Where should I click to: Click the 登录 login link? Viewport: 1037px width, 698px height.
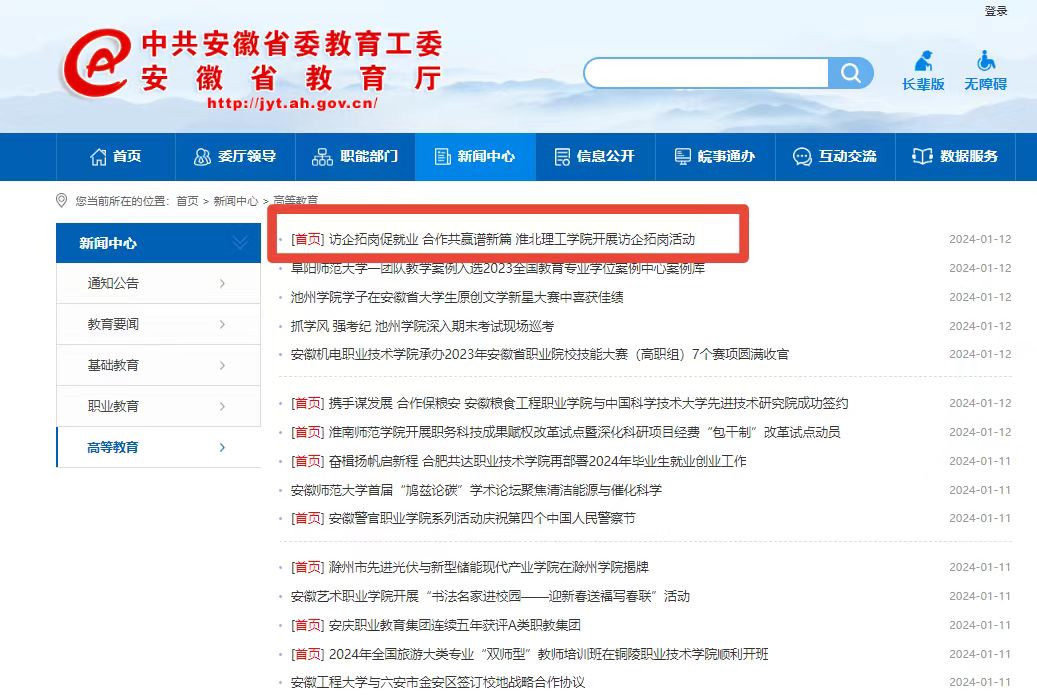(996, 11)
